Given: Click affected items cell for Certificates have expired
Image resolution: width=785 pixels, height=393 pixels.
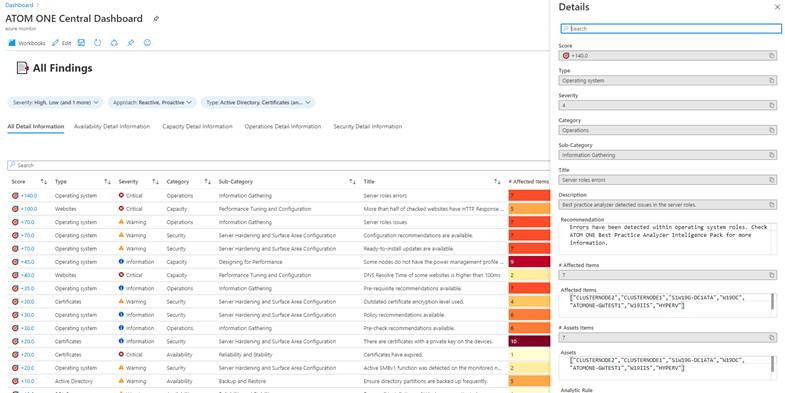Looking at the screenshot, I should coord(529,354).
